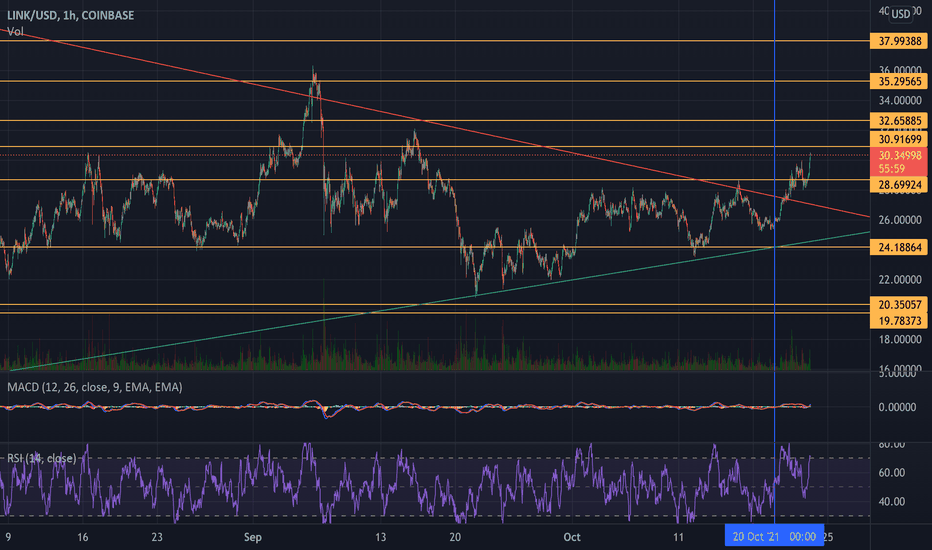Viewport: 932px width, 550px height.
Task: Select the 24.18864 price level label
Action: (898, 247)
